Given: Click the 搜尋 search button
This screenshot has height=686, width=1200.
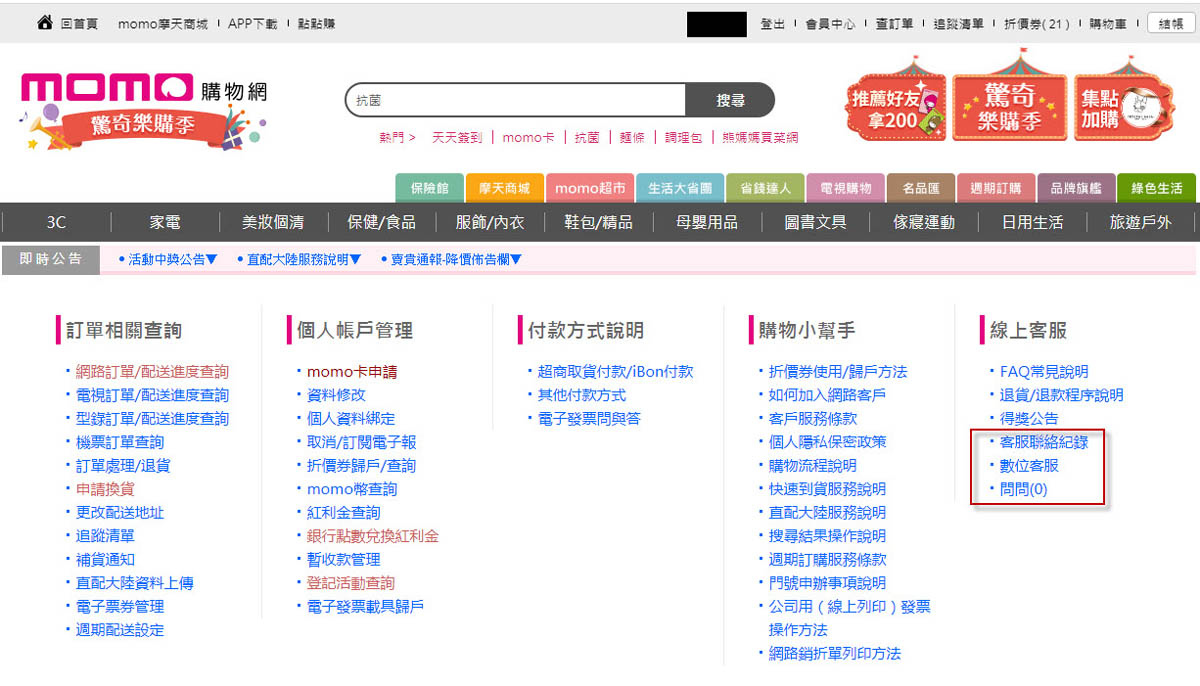Looking at the screenshot, I should pos(731,100).
